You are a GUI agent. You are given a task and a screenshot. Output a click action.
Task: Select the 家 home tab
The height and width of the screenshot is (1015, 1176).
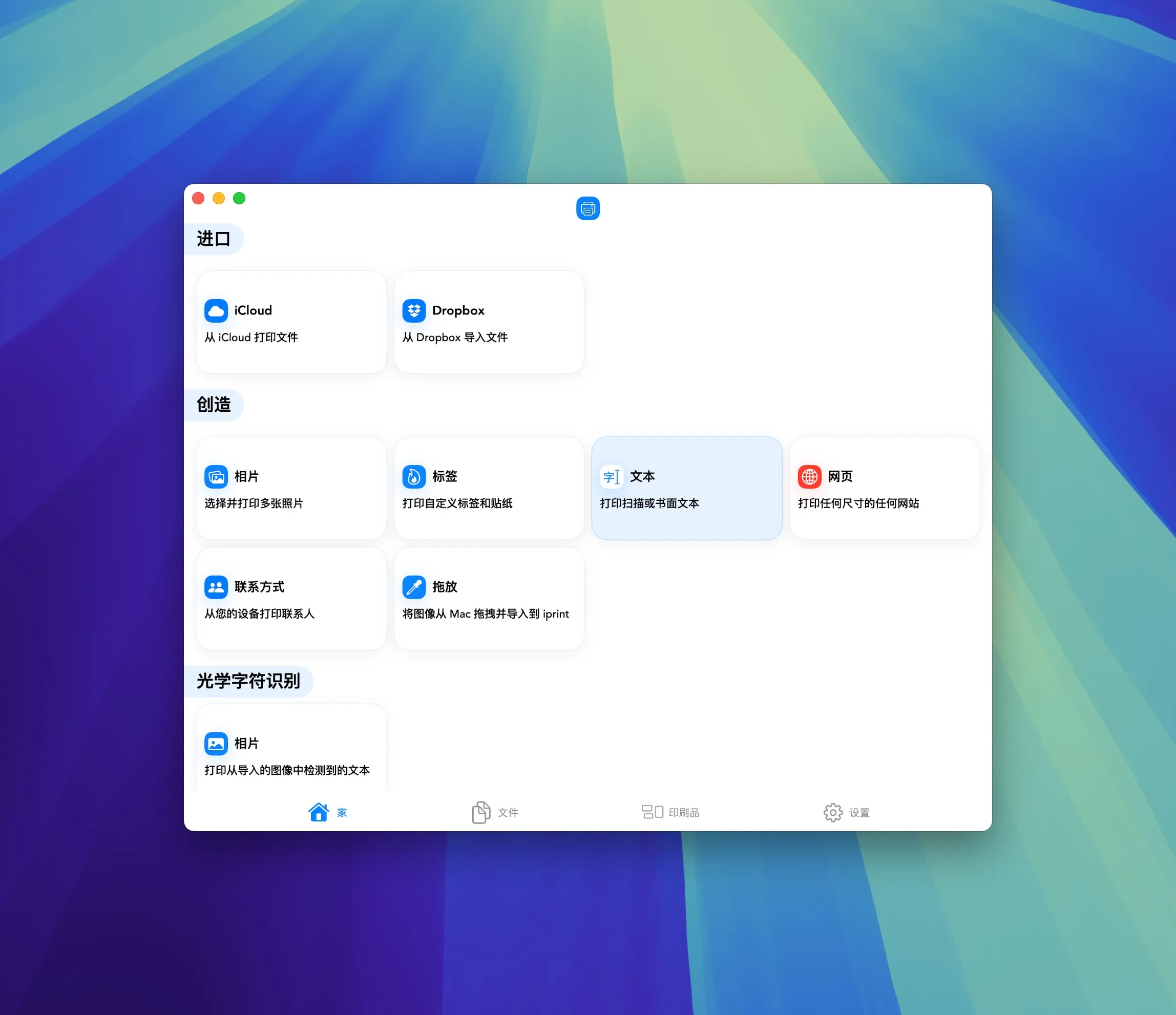327,812
